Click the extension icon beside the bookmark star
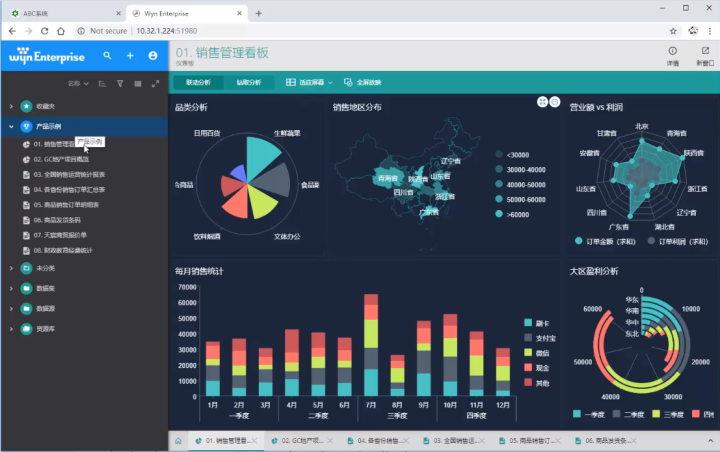 point(693,31)
